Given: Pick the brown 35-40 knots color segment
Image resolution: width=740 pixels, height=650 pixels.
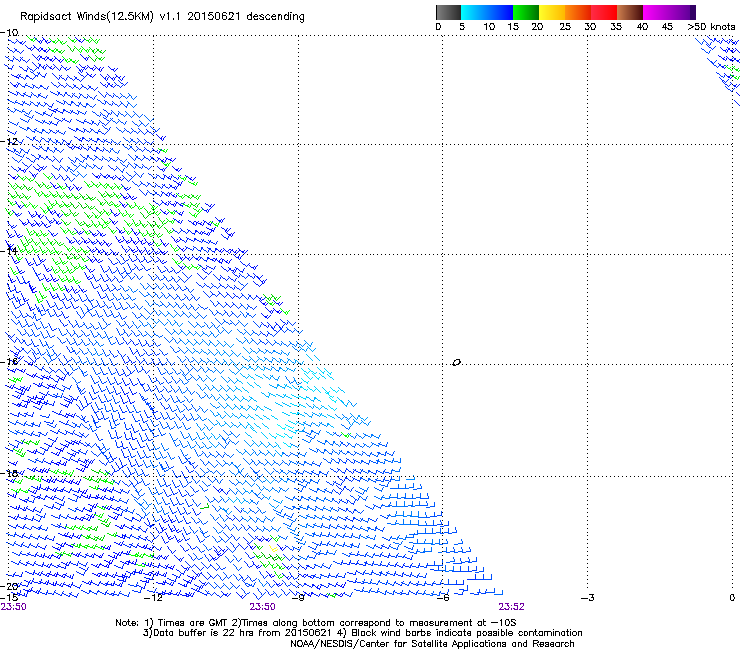Looking at the screenshot, I should tap(630, 12).
